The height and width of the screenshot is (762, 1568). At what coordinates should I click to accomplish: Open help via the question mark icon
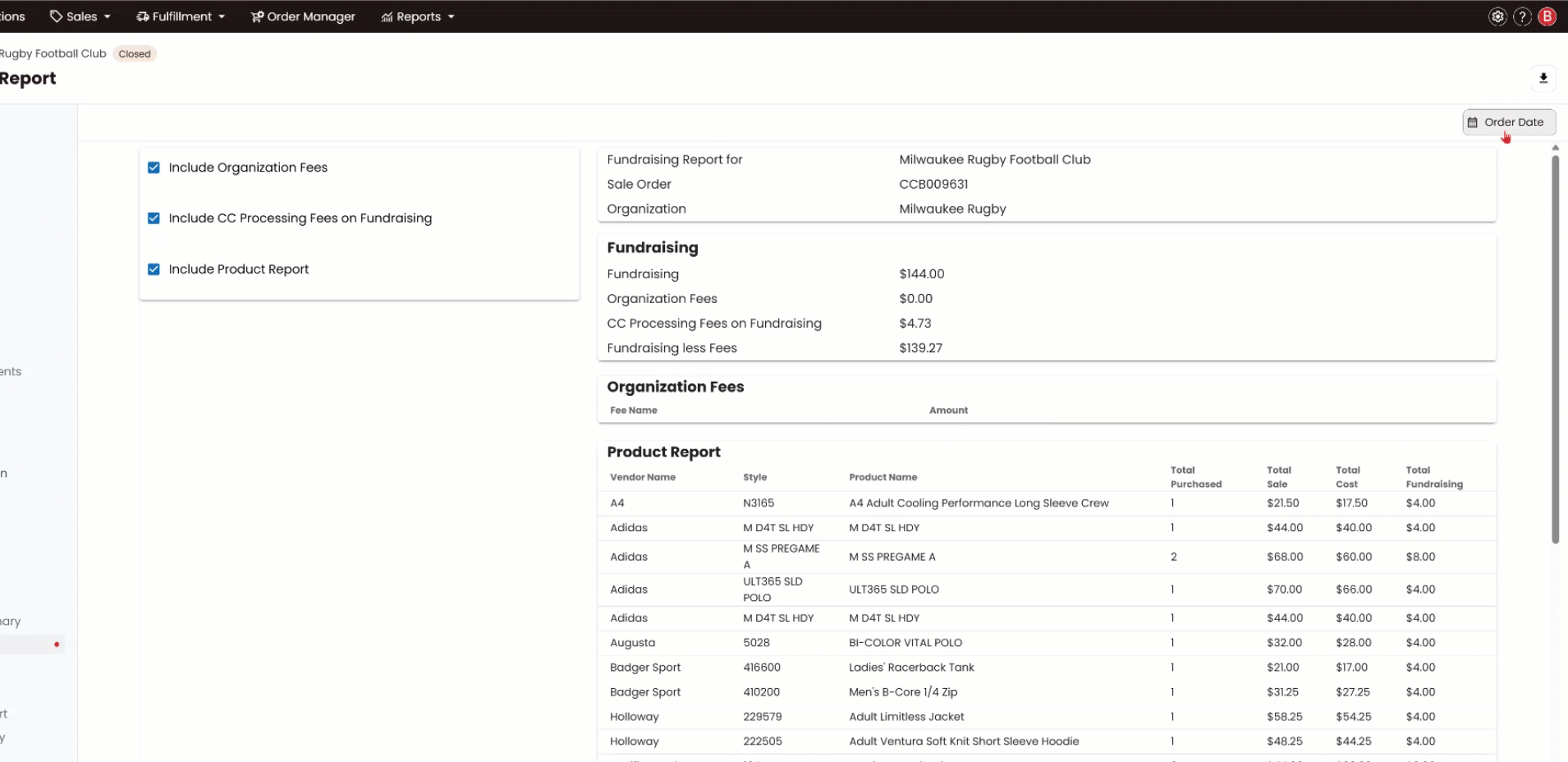coord(1522,16)
